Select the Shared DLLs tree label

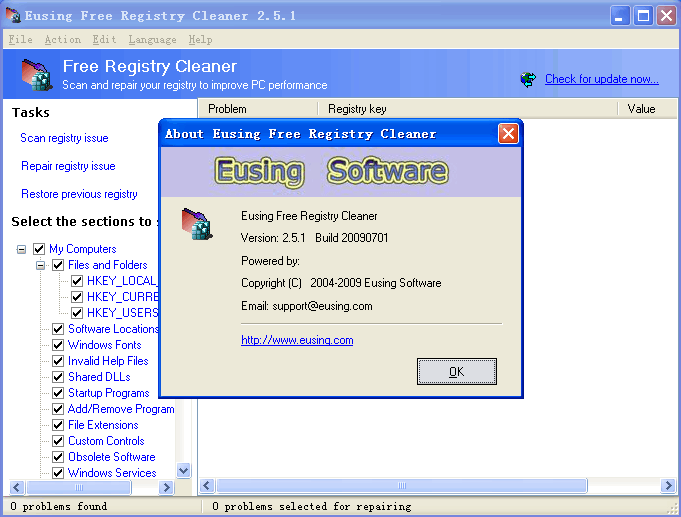[99, 377]
